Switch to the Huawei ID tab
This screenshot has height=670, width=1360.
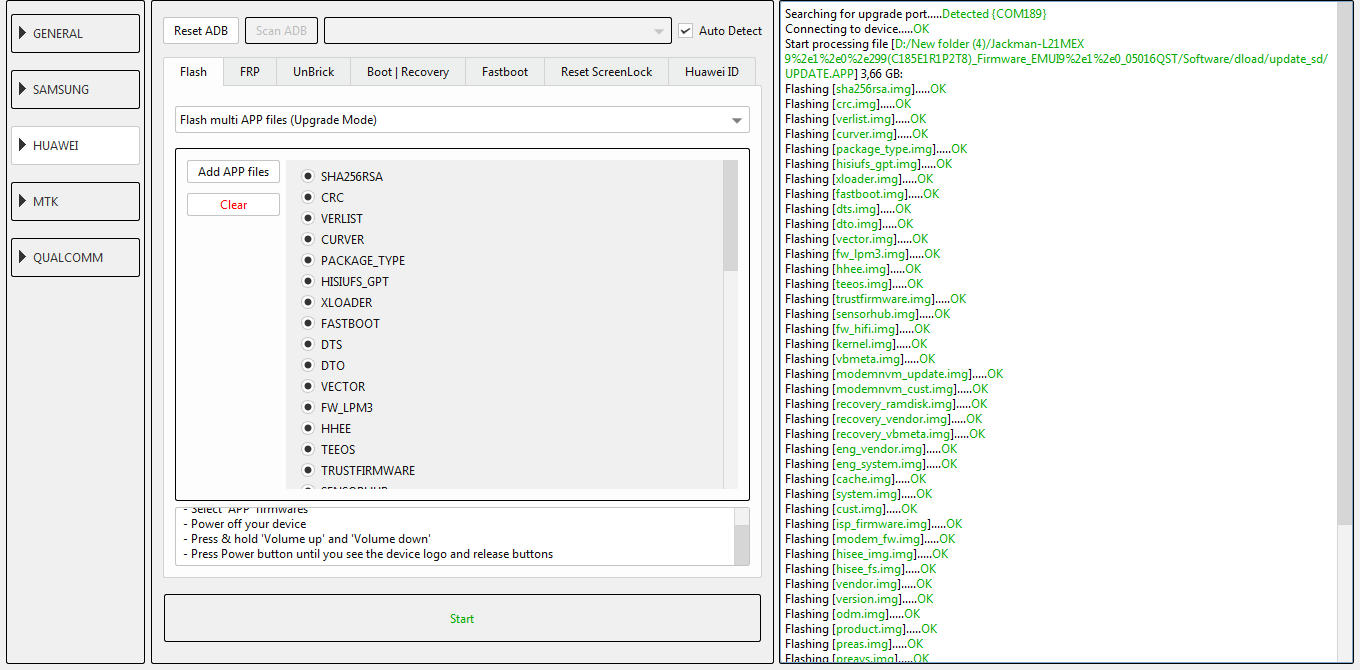pos(711,72)
